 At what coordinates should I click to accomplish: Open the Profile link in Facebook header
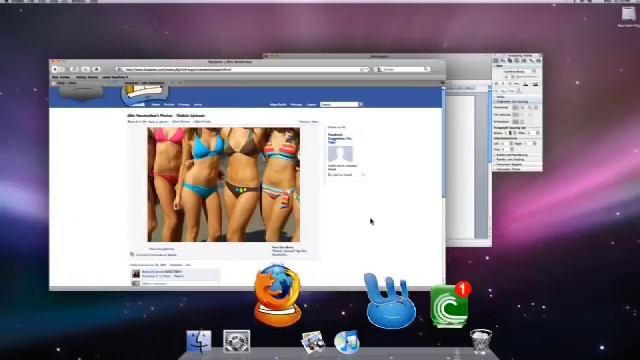(x=169, y=104)
